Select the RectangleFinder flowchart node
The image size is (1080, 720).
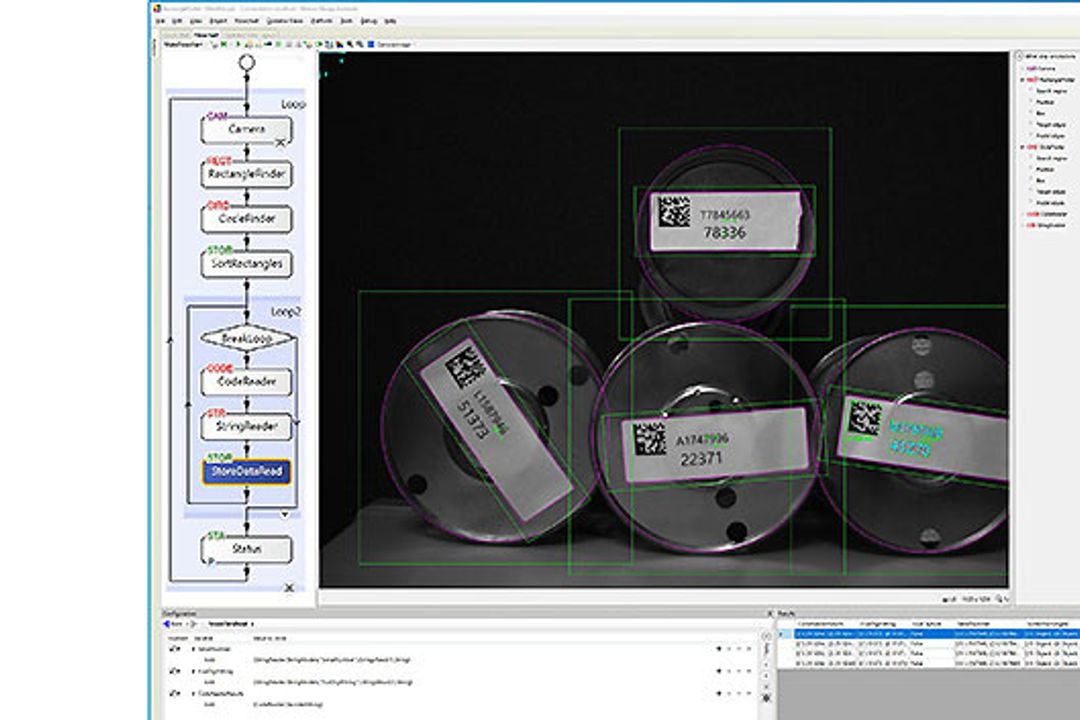pyautogui.click(x=247, y=174)
